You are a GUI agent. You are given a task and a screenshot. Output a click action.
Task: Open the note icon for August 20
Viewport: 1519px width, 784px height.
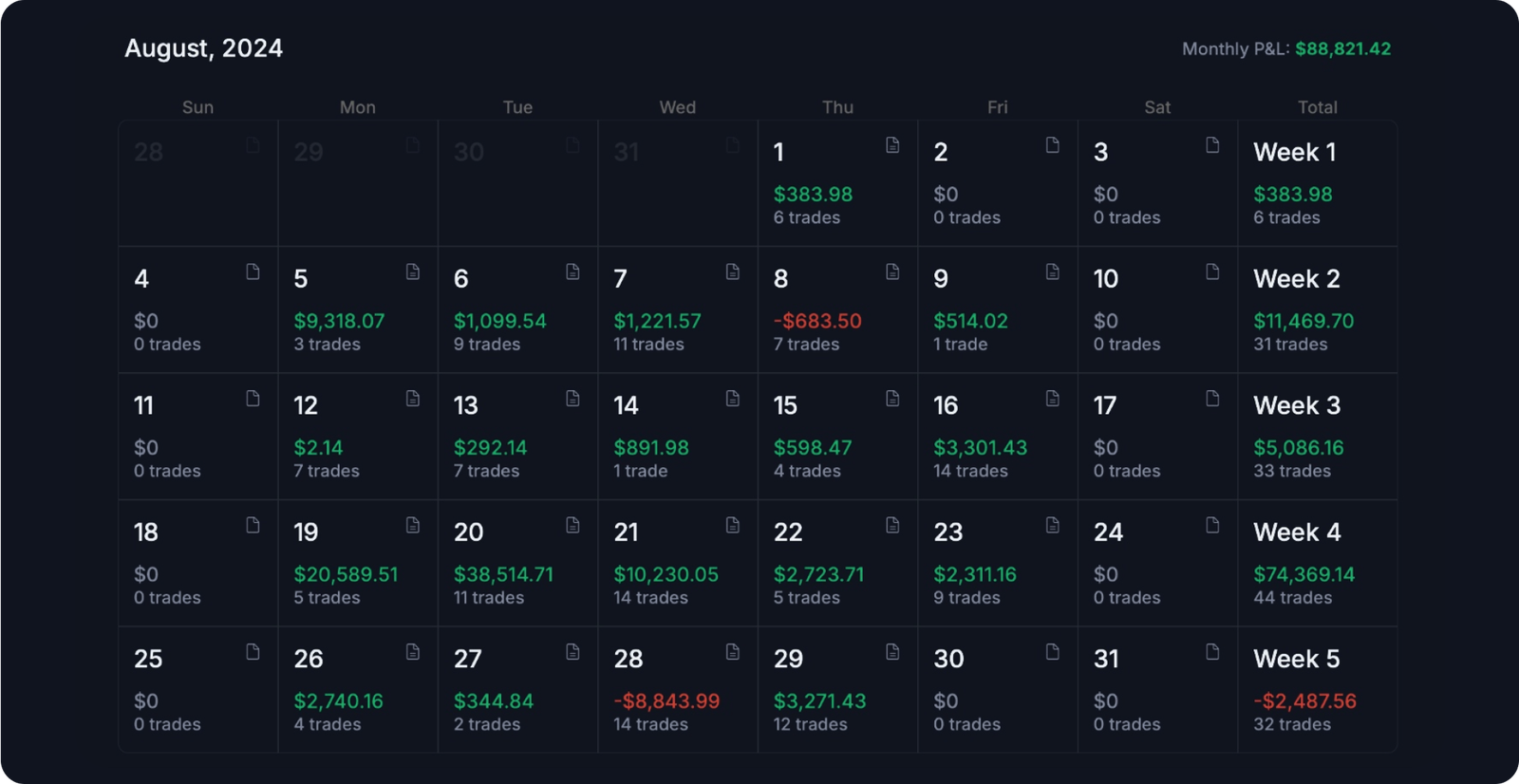(572, 525)
